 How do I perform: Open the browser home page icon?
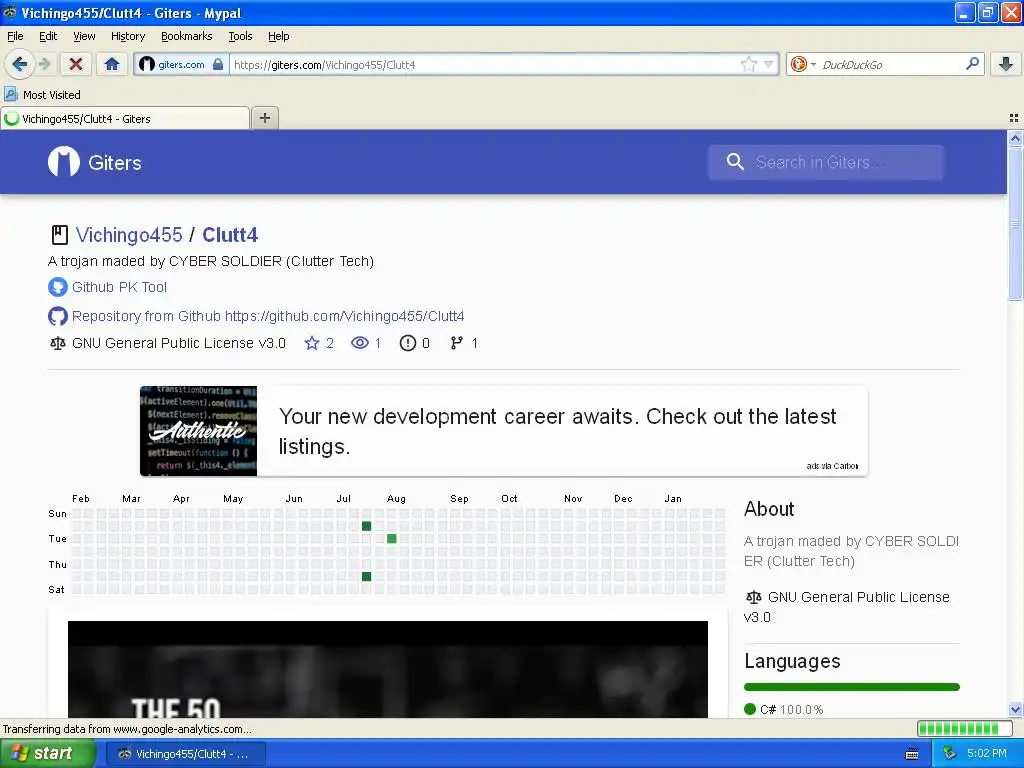point(112,64)
